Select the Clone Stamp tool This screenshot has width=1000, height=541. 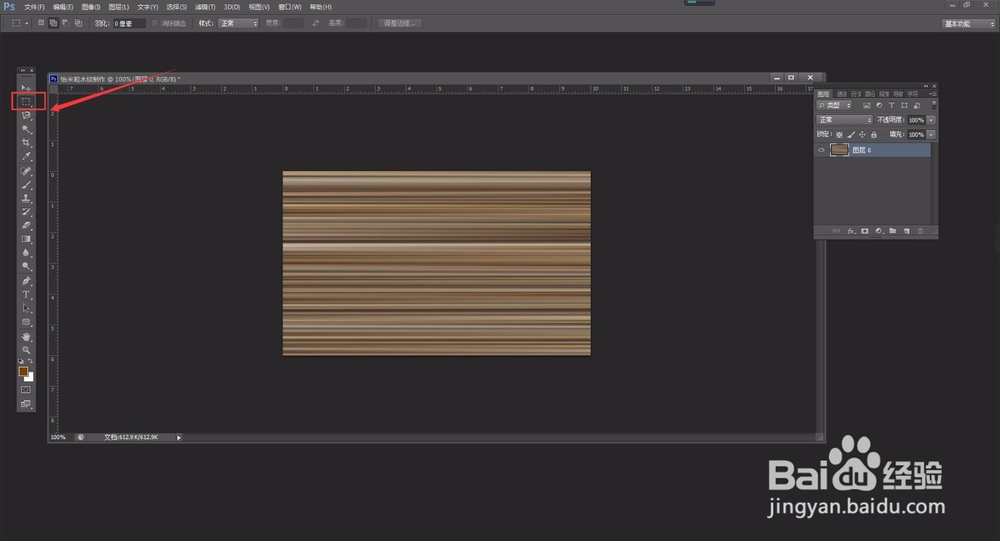[26, 198]
